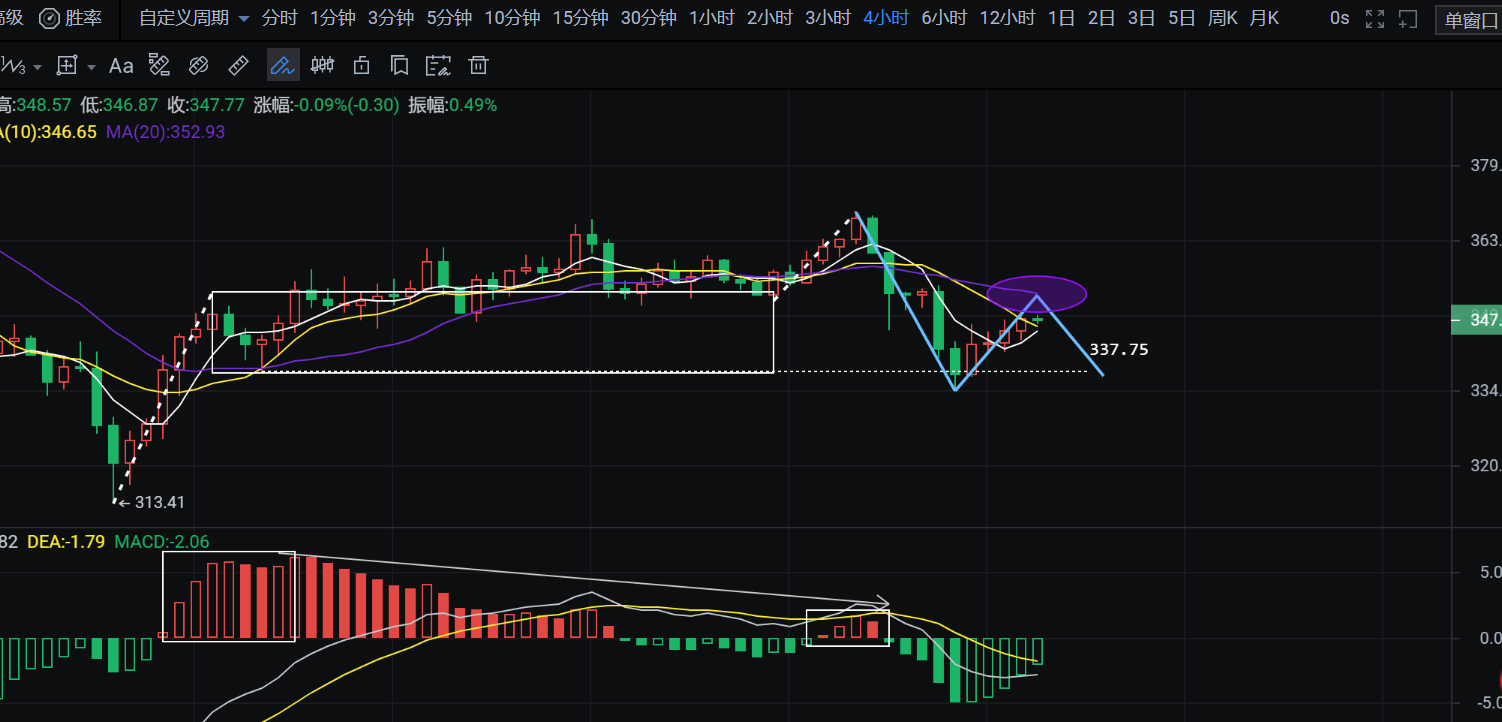Toggle the highlighted brush drawing tool
The height and width of the screenshot is (722, 1502).
(283, 66)
